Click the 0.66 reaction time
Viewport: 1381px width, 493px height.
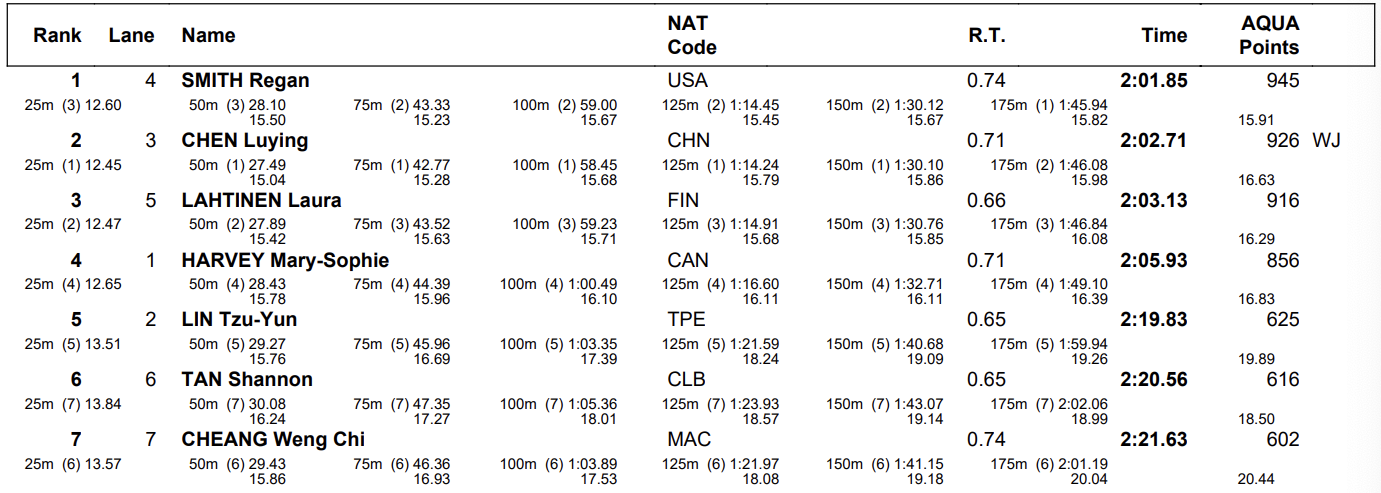pos(986,201)
